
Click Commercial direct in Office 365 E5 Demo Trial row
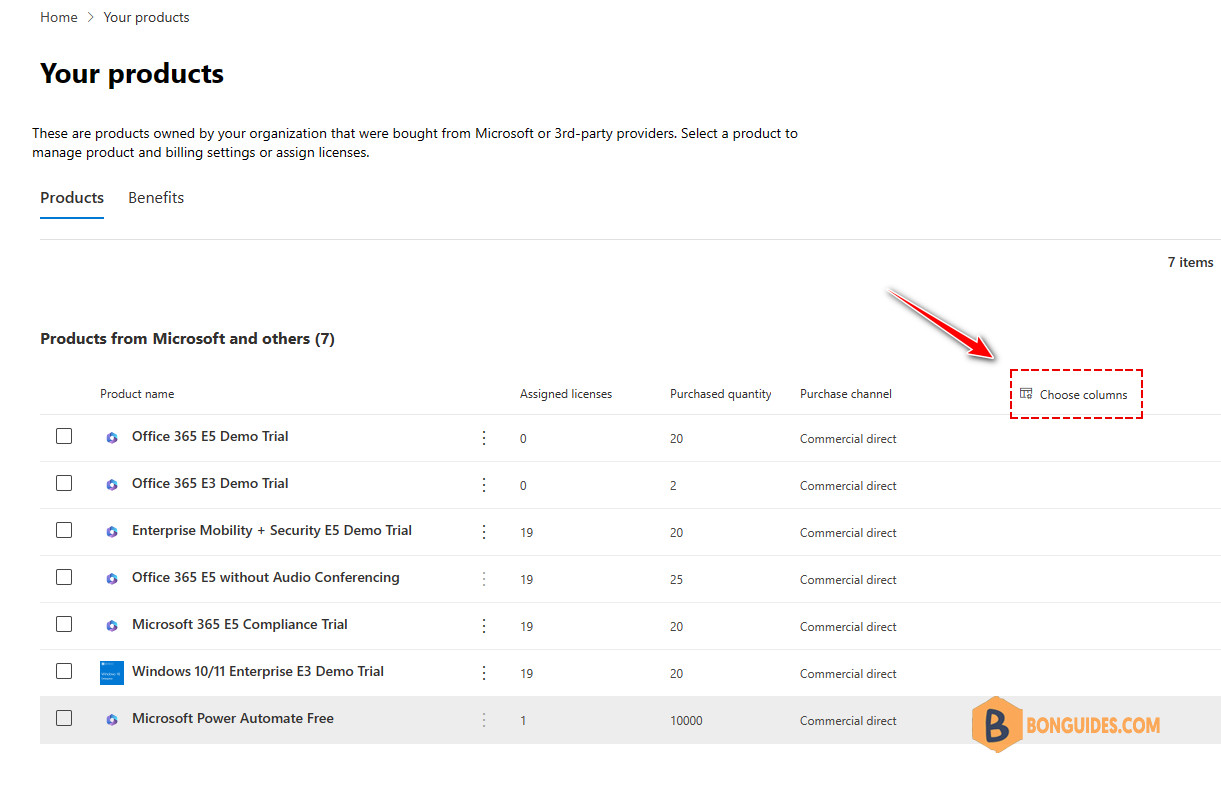click(848, 439)
